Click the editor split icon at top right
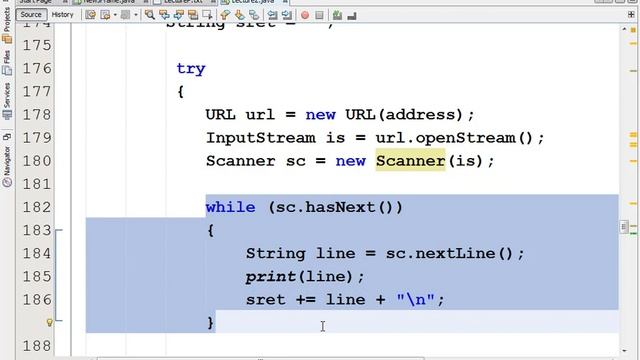640x360 pixels. tap(631, 15)
